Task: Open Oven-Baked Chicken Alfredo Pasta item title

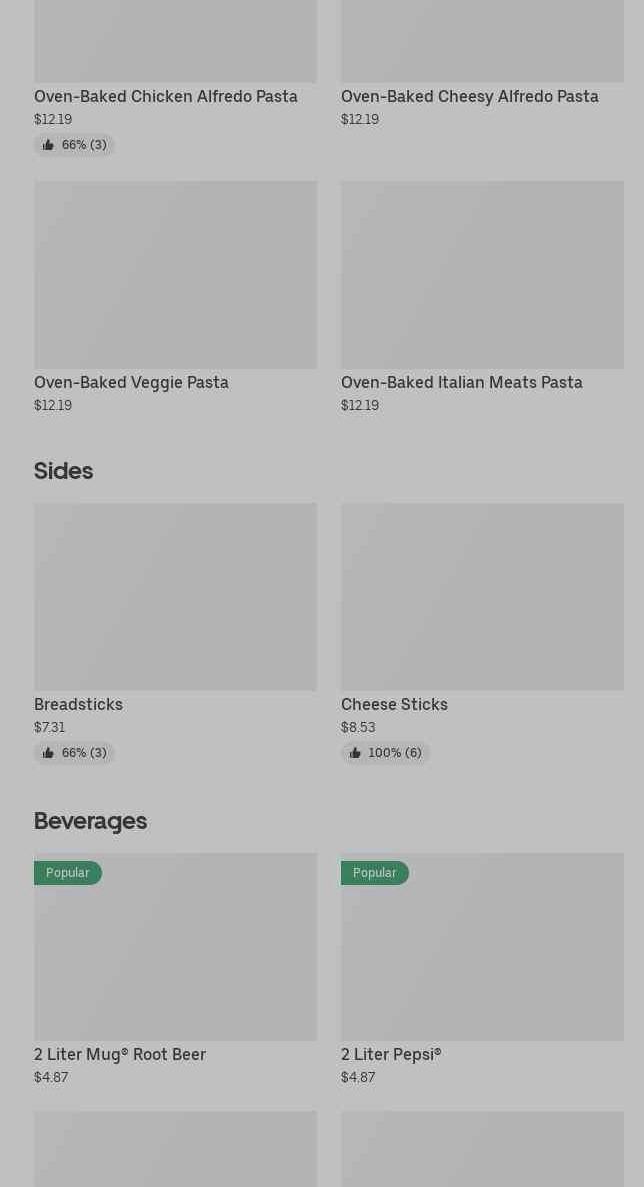Action: [166, 97]
